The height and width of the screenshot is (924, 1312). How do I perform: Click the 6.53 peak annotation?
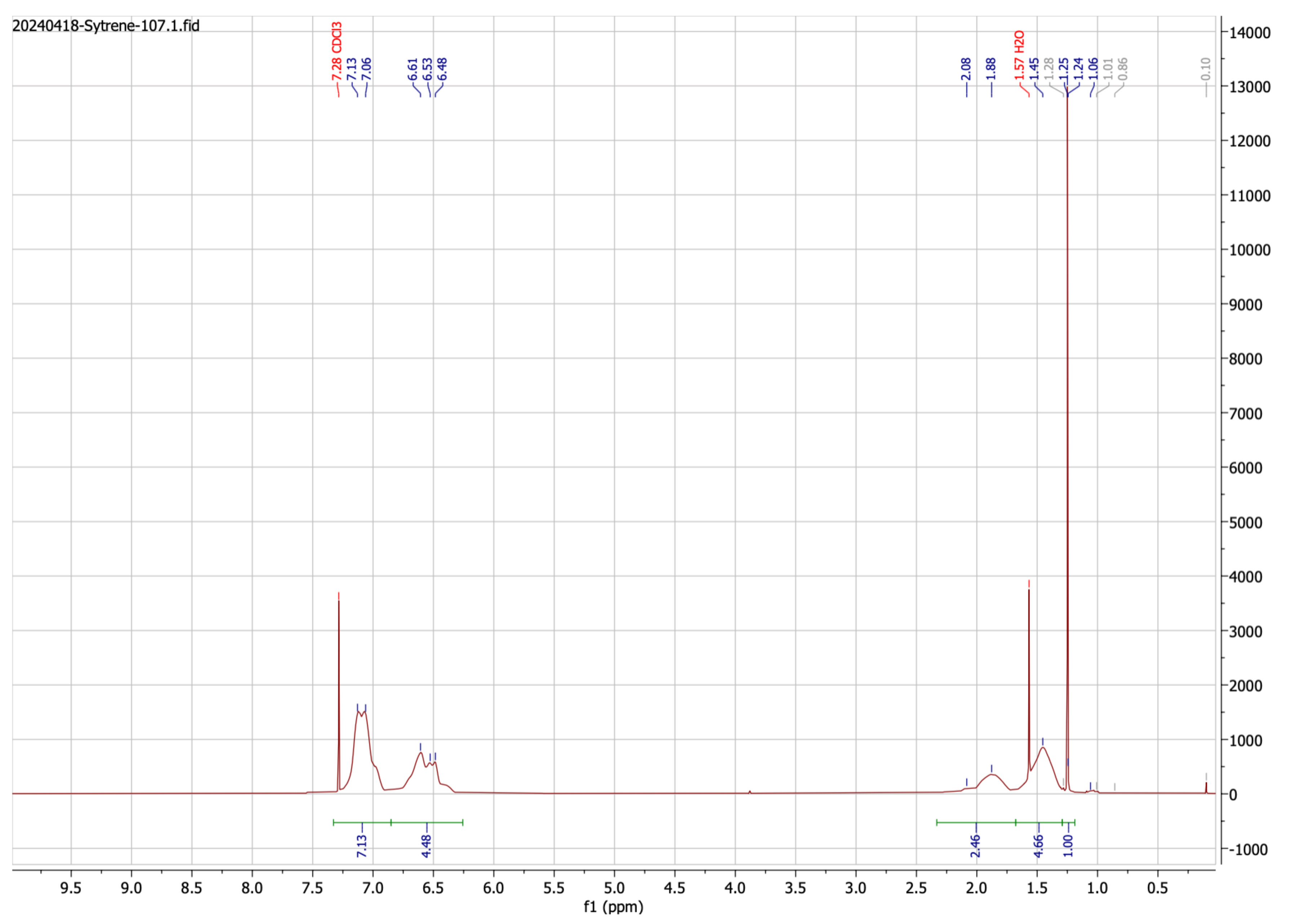pyautogui.click(x=427, y=68)
